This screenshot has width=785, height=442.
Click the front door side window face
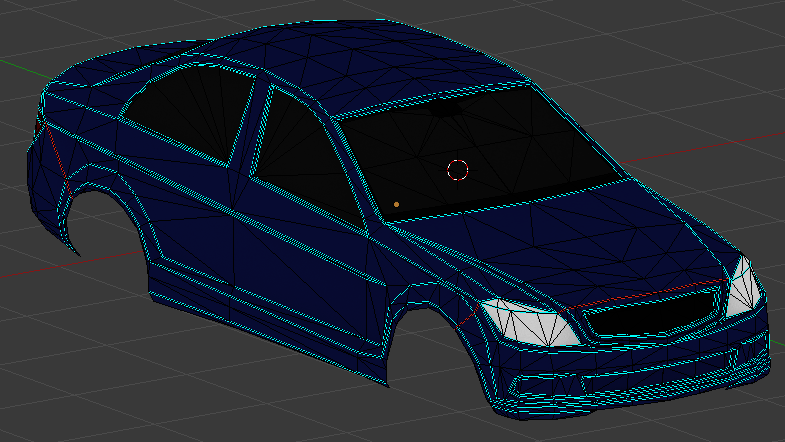click(306, 158)
